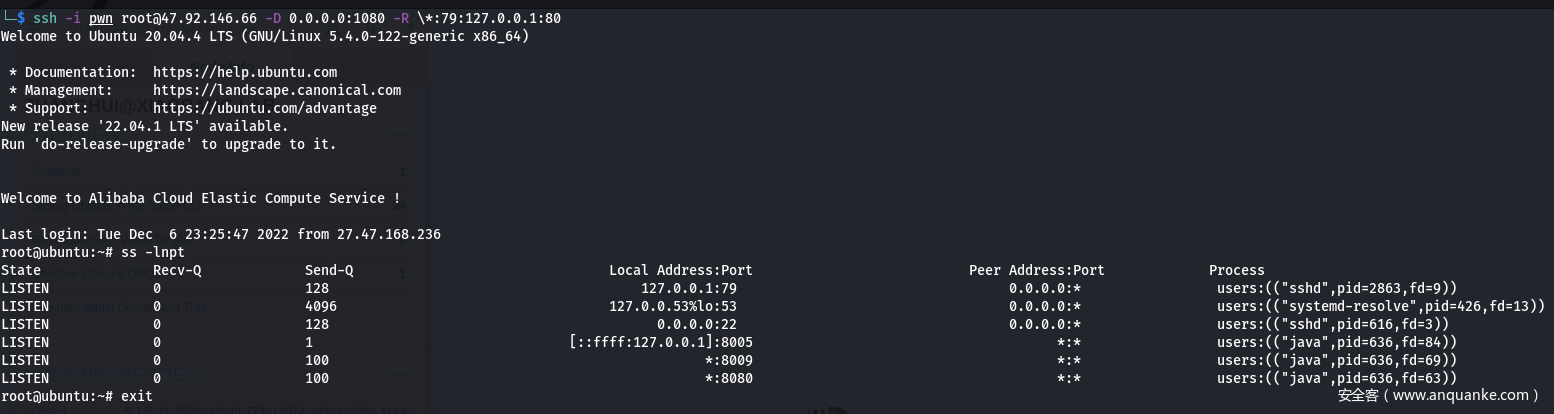1554x414 pixels.
Task: Click the landscape.canonical.com management link
Action: [x=277, y=90]
